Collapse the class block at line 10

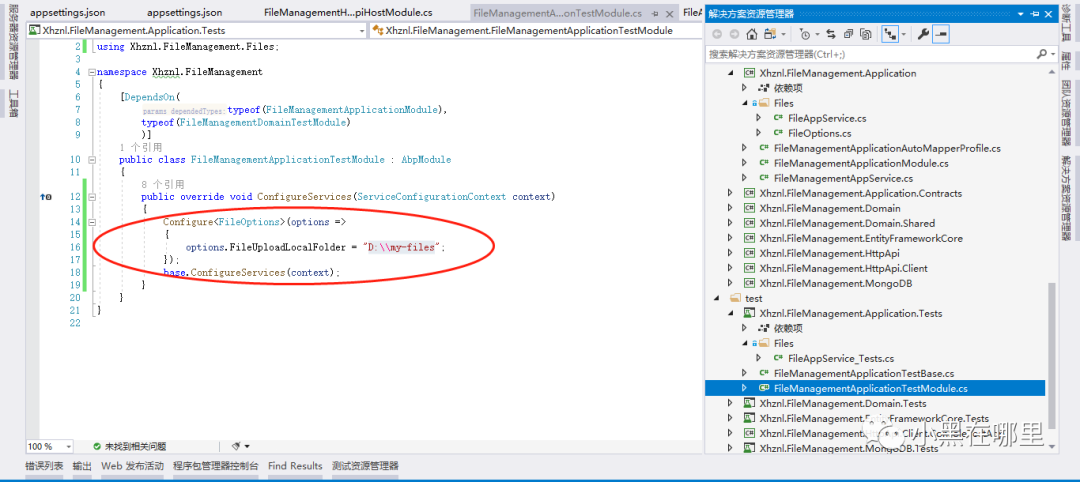[92, 160]
